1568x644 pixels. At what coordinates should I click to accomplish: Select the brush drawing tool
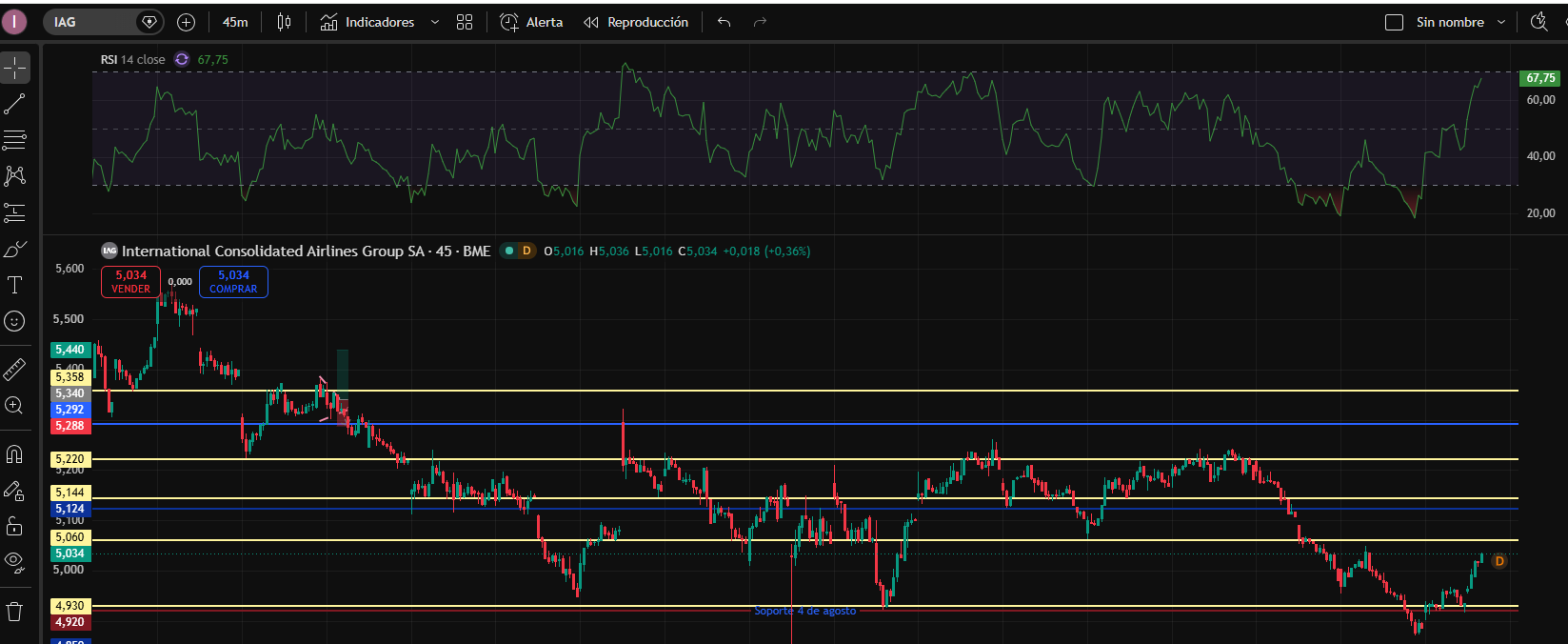(15, 249)
